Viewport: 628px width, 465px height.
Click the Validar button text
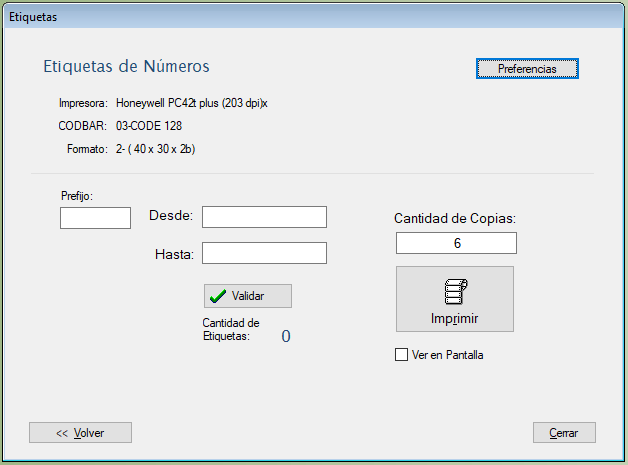click(x=248, y=296)
